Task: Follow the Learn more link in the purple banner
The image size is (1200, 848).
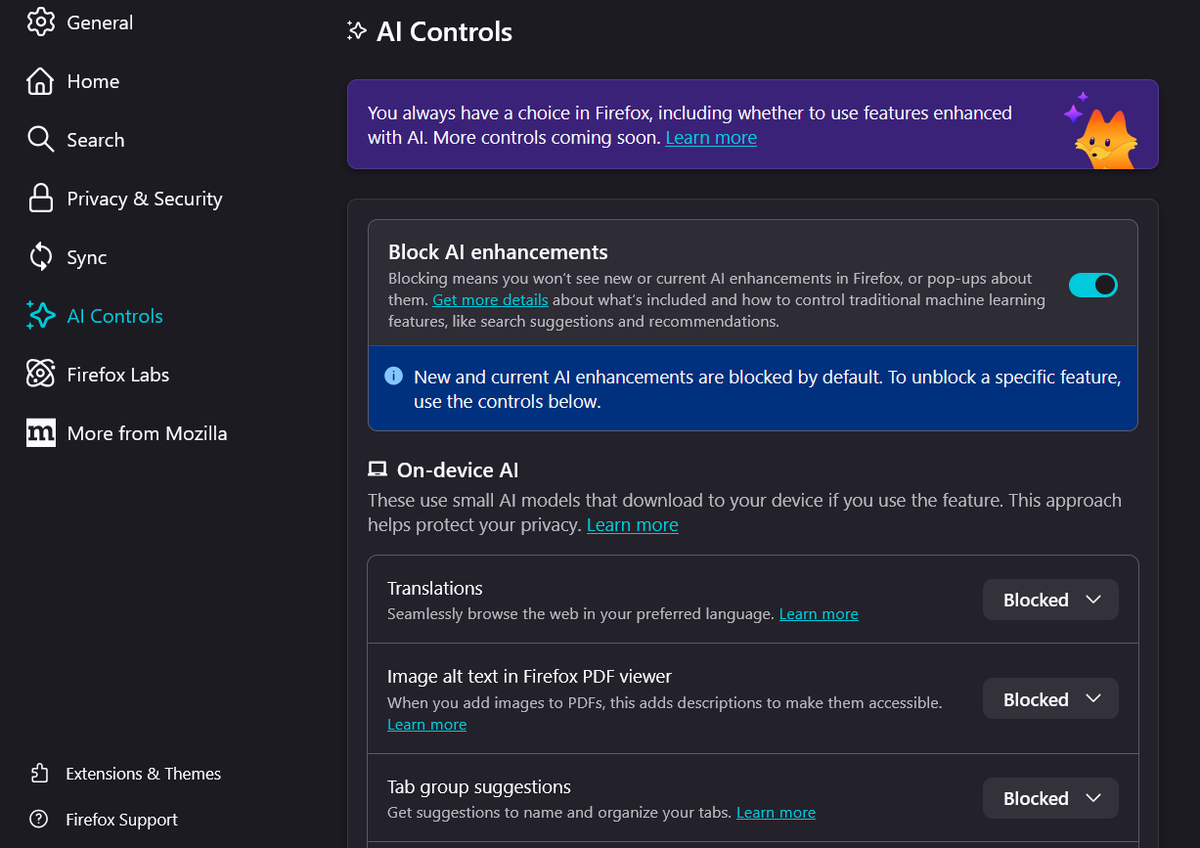Action: [x=711, y=137]
